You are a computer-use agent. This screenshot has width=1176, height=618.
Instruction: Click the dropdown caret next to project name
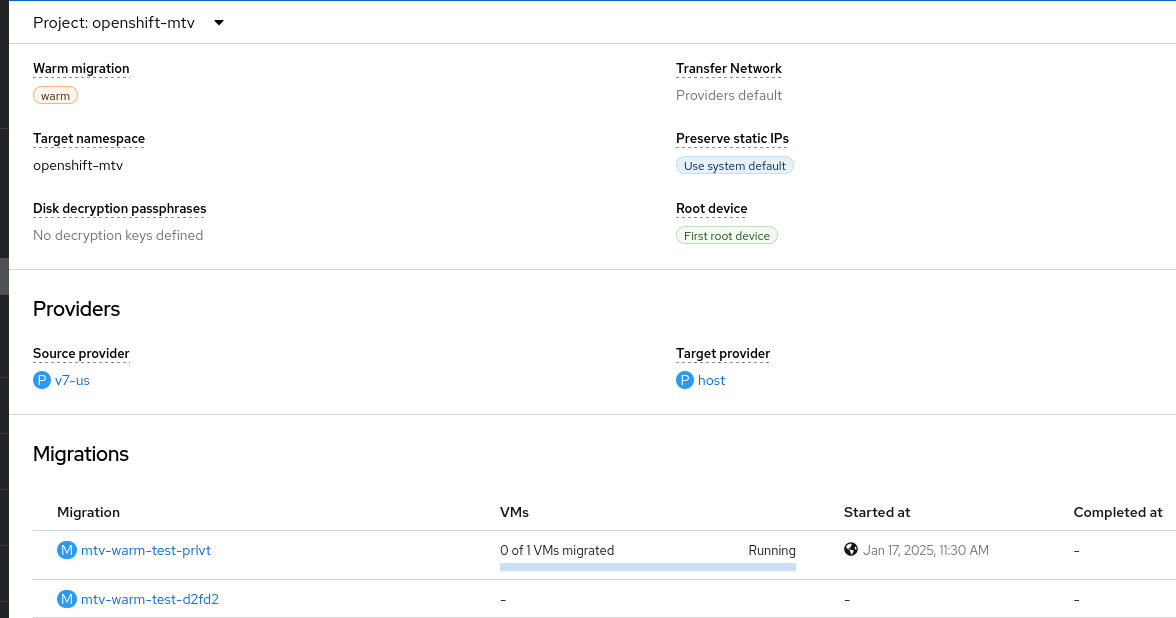[x=219, y=22]
